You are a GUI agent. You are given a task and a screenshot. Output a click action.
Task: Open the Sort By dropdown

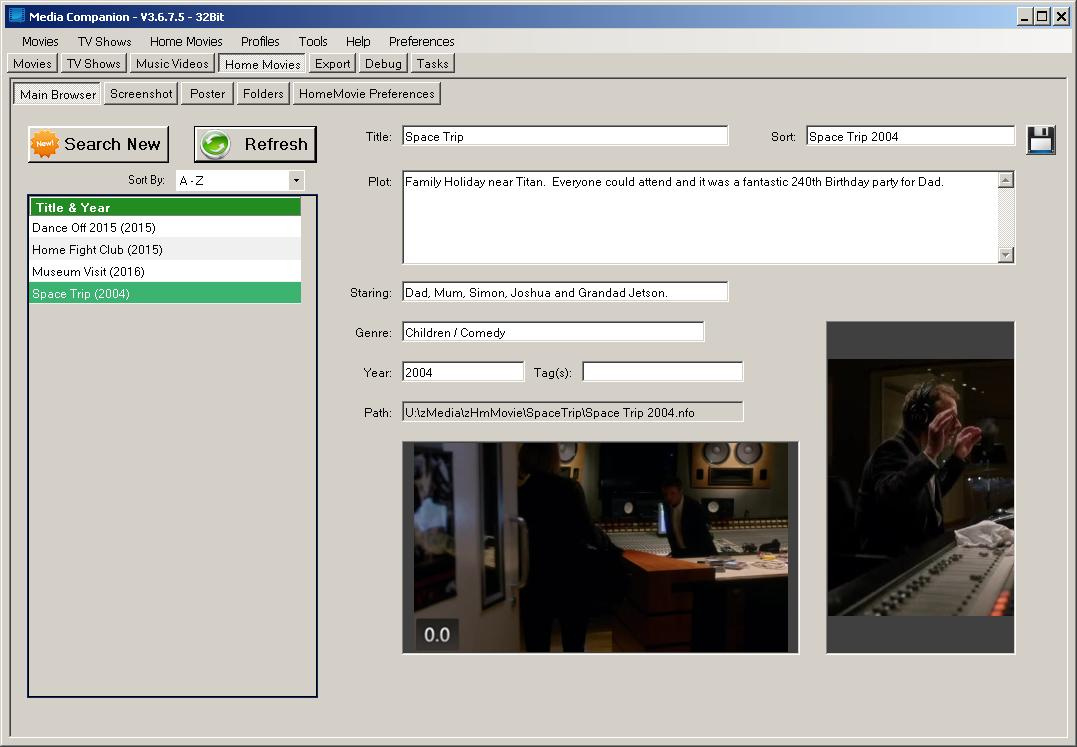(x=296, y=181)
